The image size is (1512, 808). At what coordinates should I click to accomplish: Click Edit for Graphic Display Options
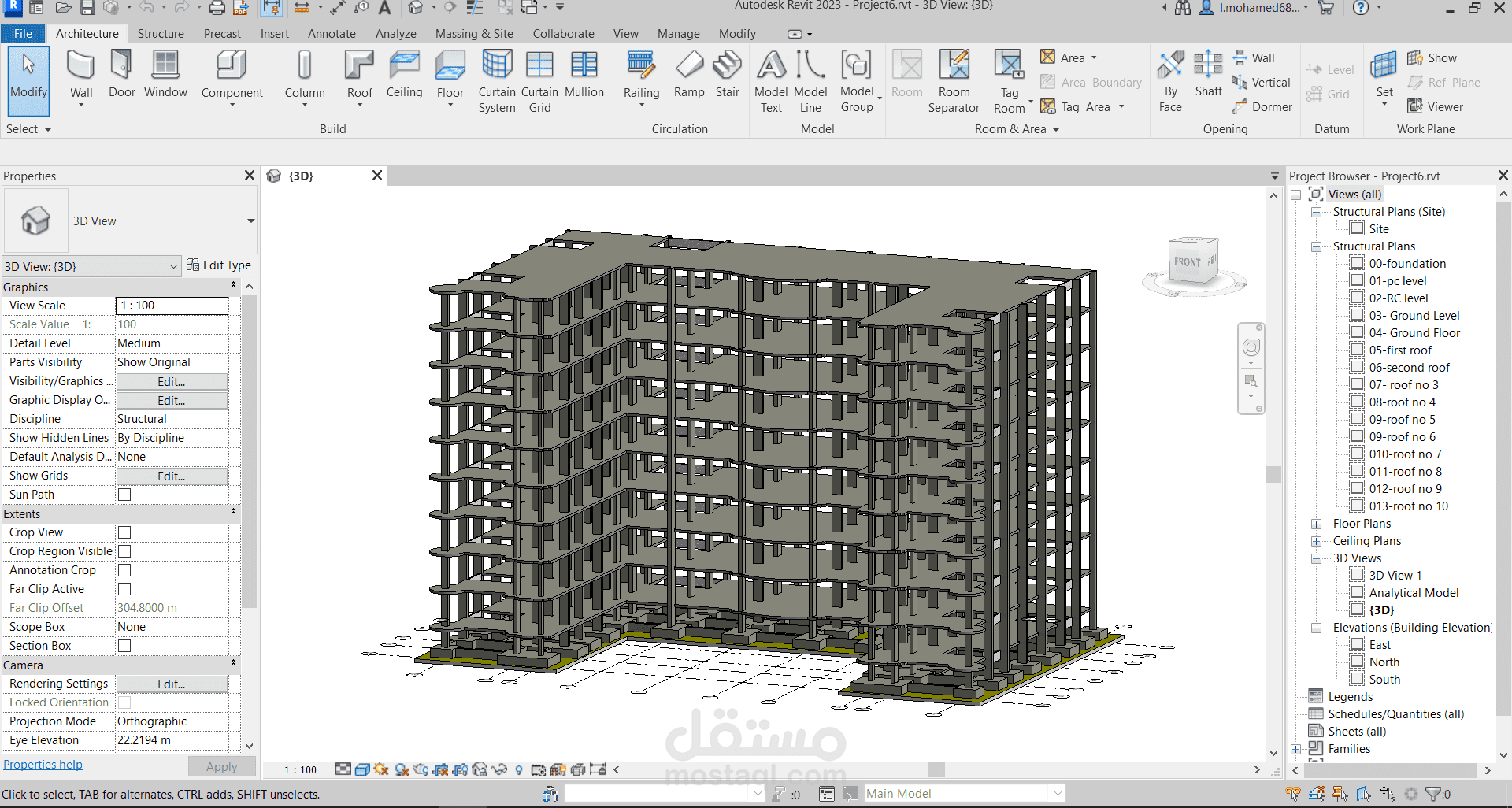(172, 400)
